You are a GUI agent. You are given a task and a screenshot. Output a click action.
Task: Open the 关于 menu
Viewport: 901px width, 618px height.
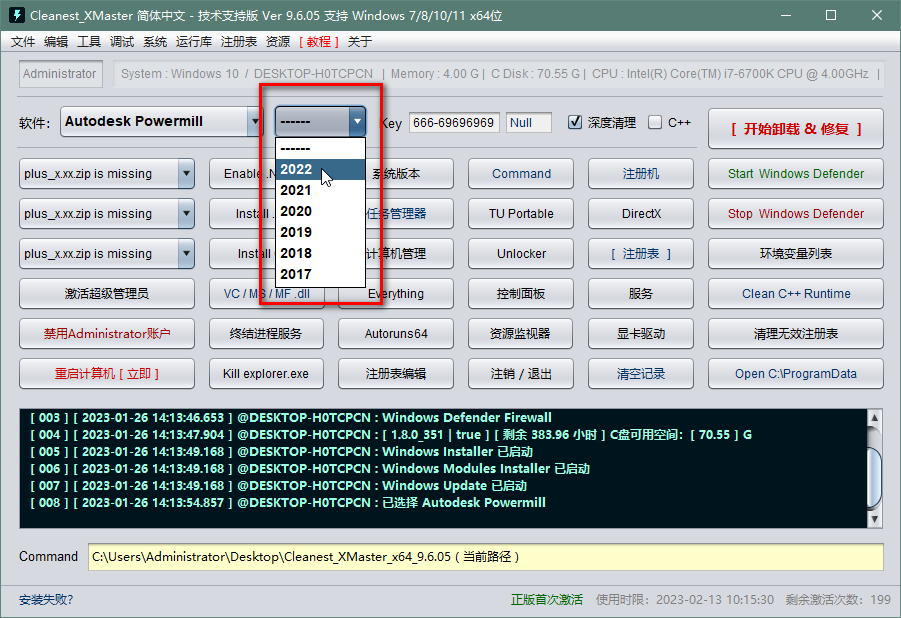click(x=360, y=41)
